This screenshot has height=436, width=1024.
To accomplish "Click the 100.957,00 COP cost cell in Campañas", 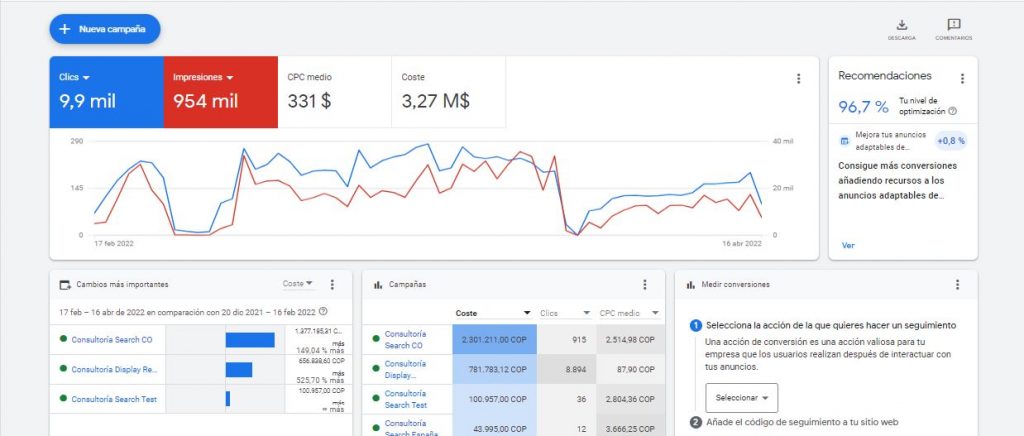I will (x=494, y=399).
